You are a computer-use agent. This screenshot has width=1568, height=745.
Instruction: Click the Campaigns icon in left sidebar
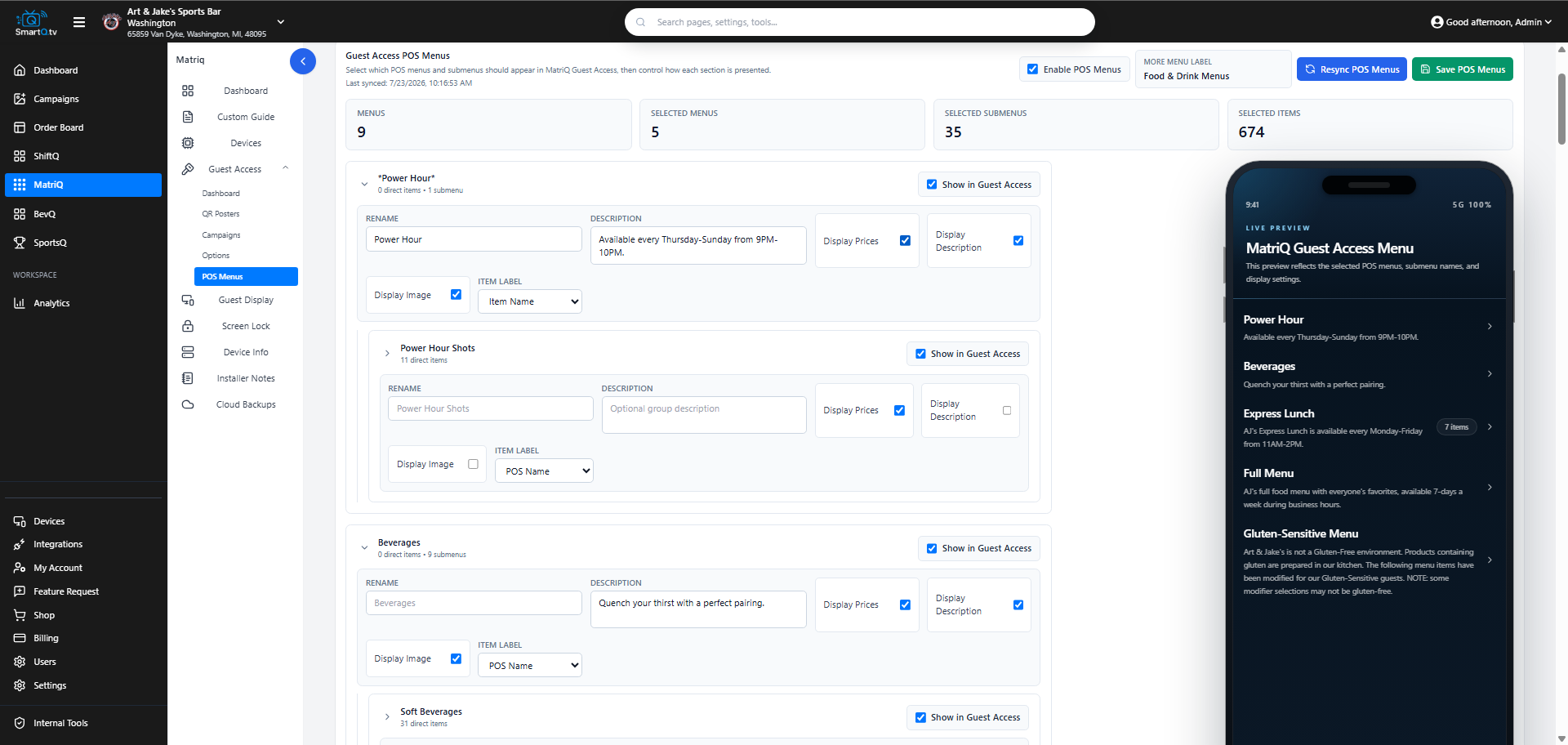pos(20,99)
